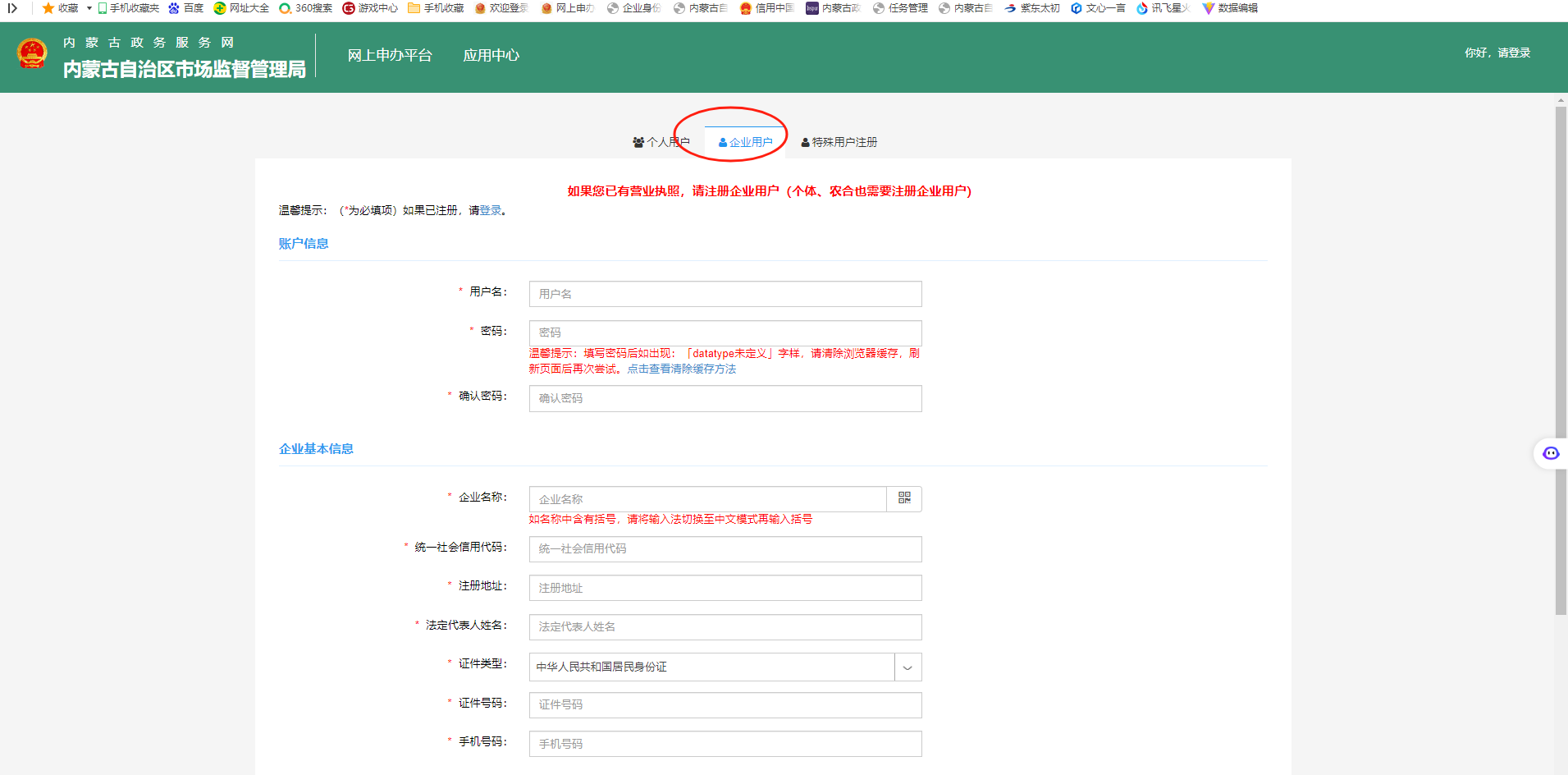This screenshot has width=1568, height=775.
Task: Open the 文心一言 bookmark
Action: click(x=1098, y=8)
